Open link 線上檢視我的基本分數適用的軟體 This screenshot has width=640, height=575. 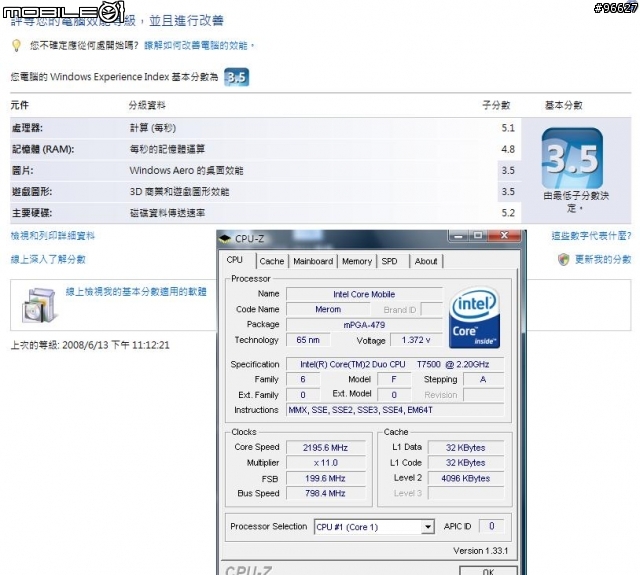point(136,291)
